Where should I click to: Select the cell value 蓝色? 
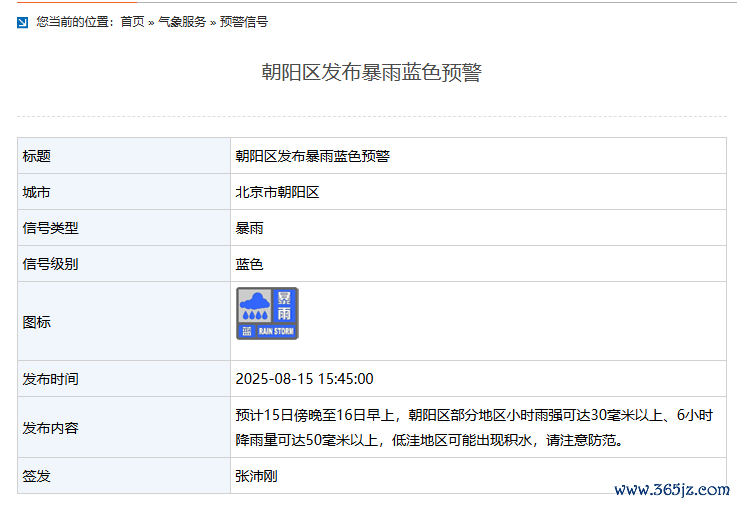249,264
